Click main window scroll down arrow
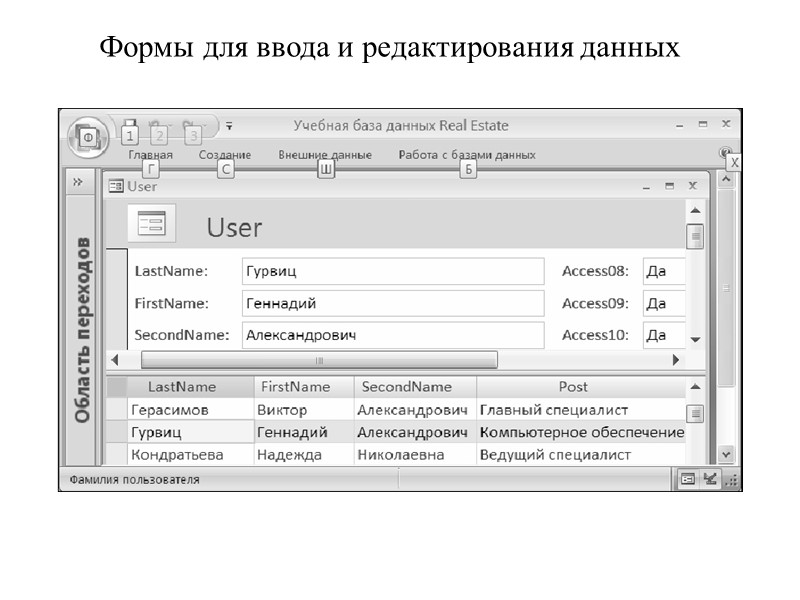Image resolution: width=800 pixels, height=600 pixels. (x=726, y=454)
